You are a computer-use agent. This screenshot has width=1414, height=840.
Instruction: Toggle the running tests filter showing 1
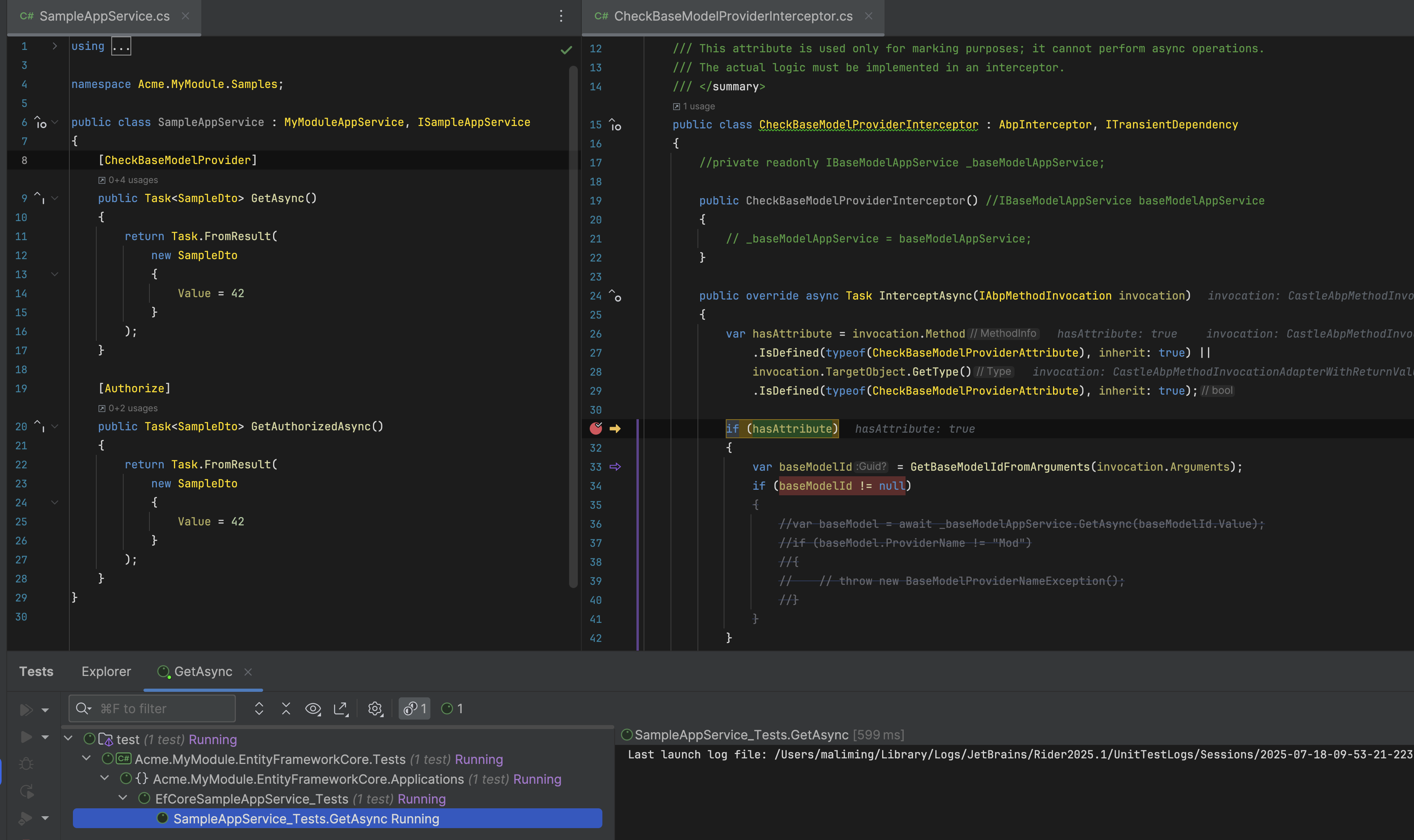(x=415, y=708)
